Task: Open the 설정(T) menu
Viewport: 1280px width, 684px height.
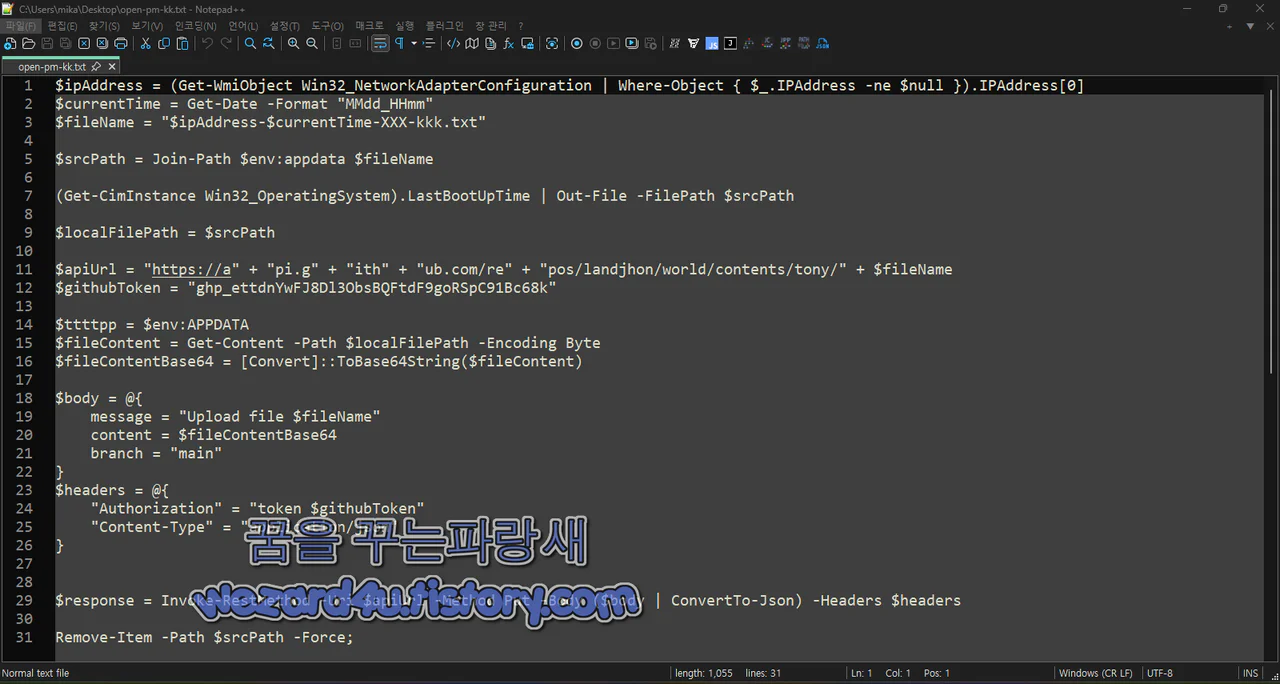Action: coord(285,26)
